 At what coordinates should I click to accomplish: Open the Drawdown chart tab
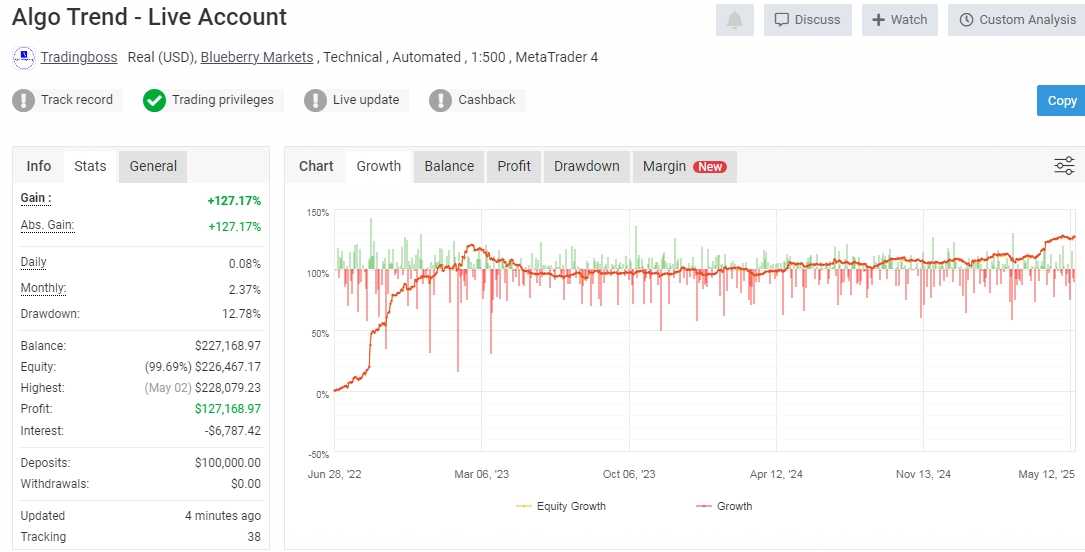coord(586,166)
